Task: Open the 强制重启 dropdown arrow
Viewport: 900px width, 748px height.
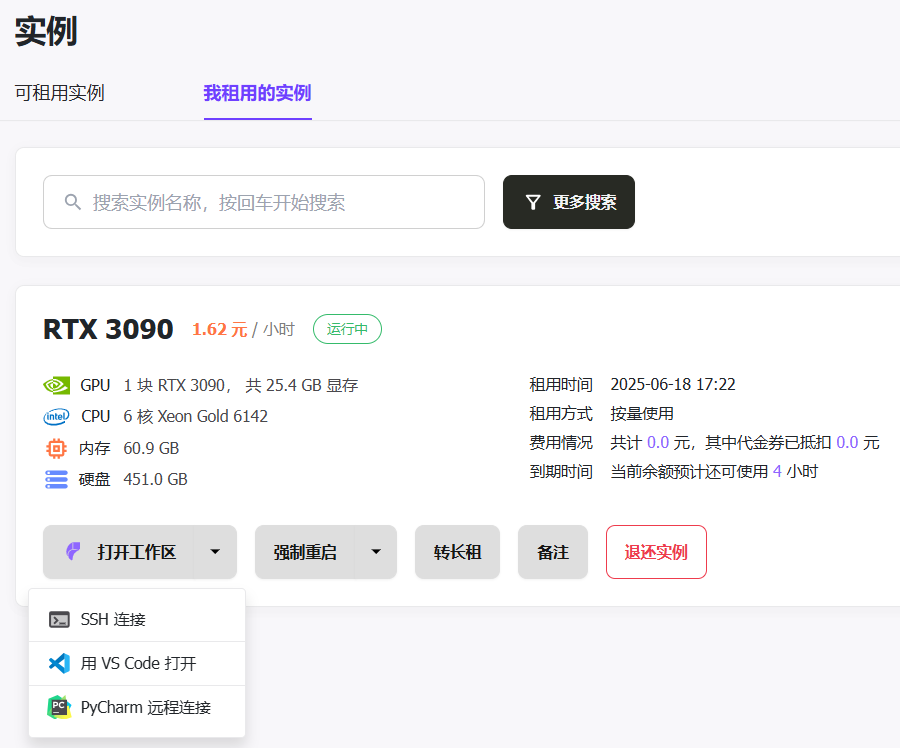Action: click(376, 551)
